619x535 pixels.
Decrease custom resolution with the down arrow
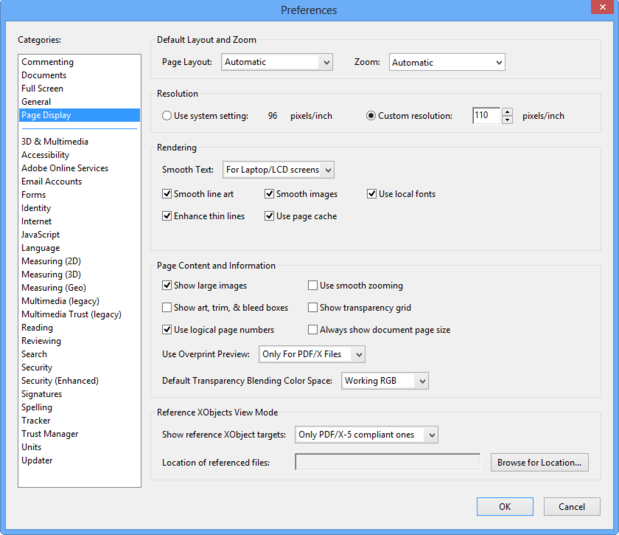click(x=507, y=120)
